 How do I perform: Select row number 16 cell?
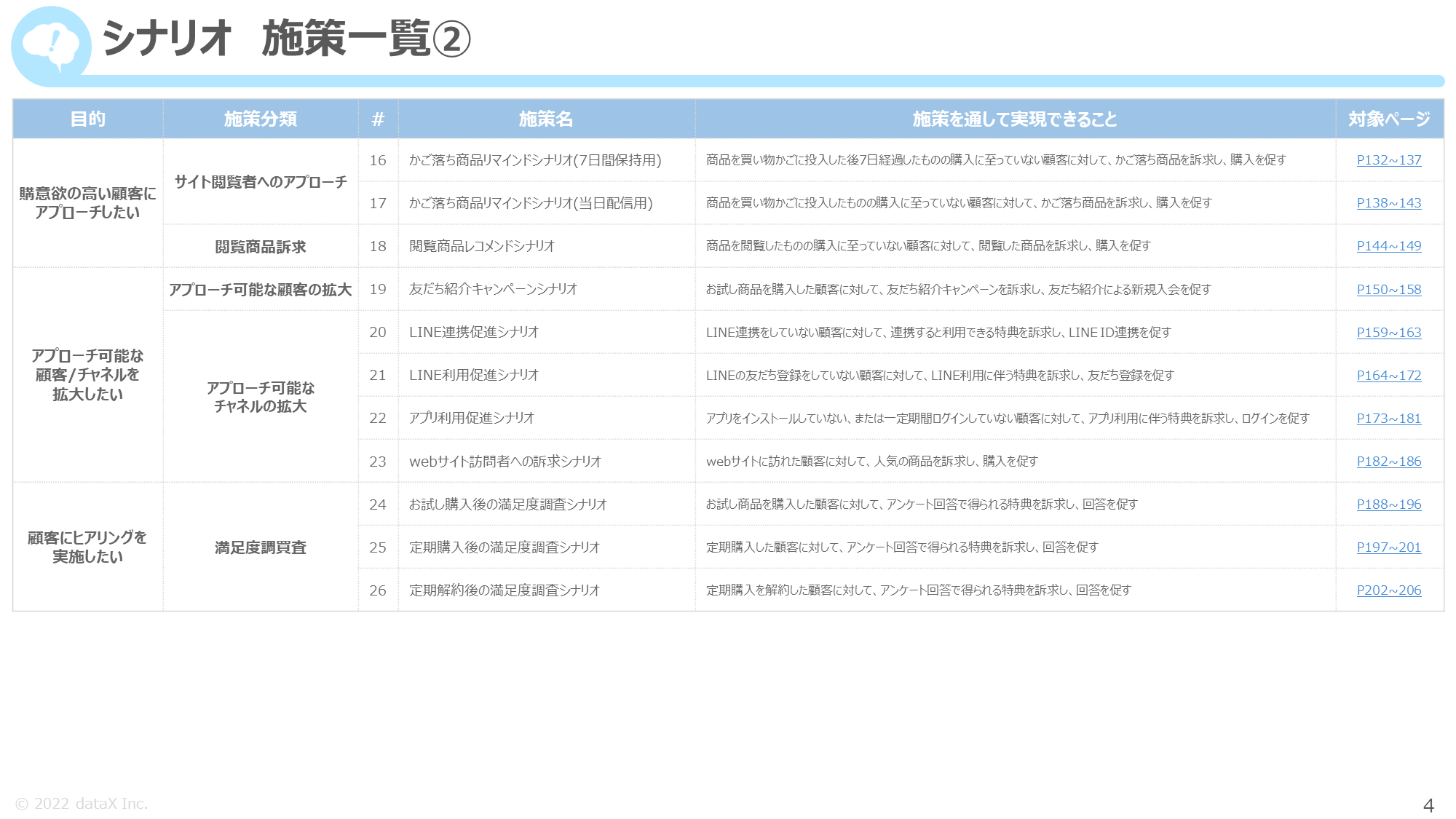pyautogui.click(x=378, y=160)
